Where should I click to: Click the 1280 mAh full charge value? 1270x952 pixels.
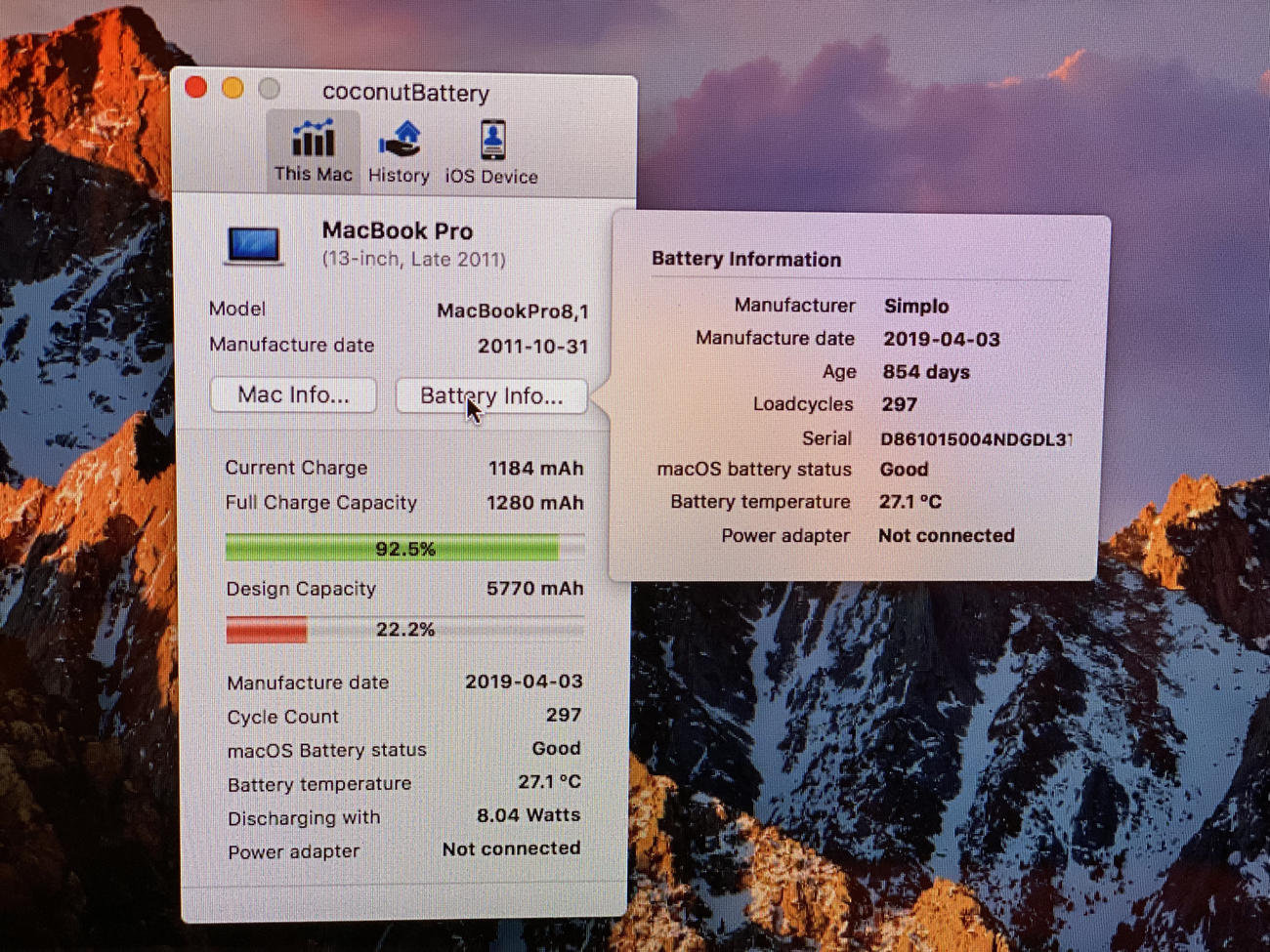[534, 503]
